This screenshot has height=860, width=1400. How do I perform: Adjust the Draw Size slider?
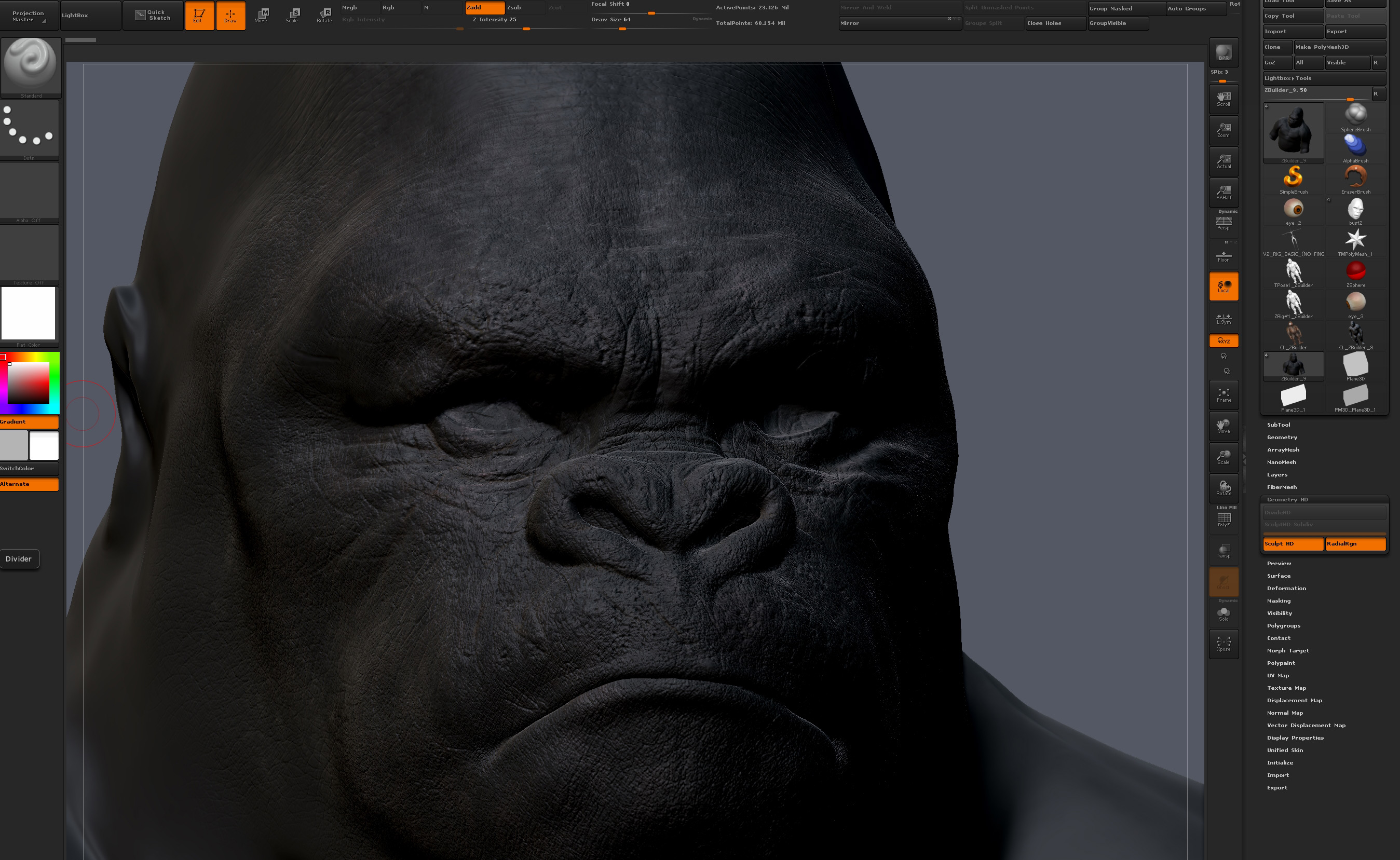(x=651, y=23)
